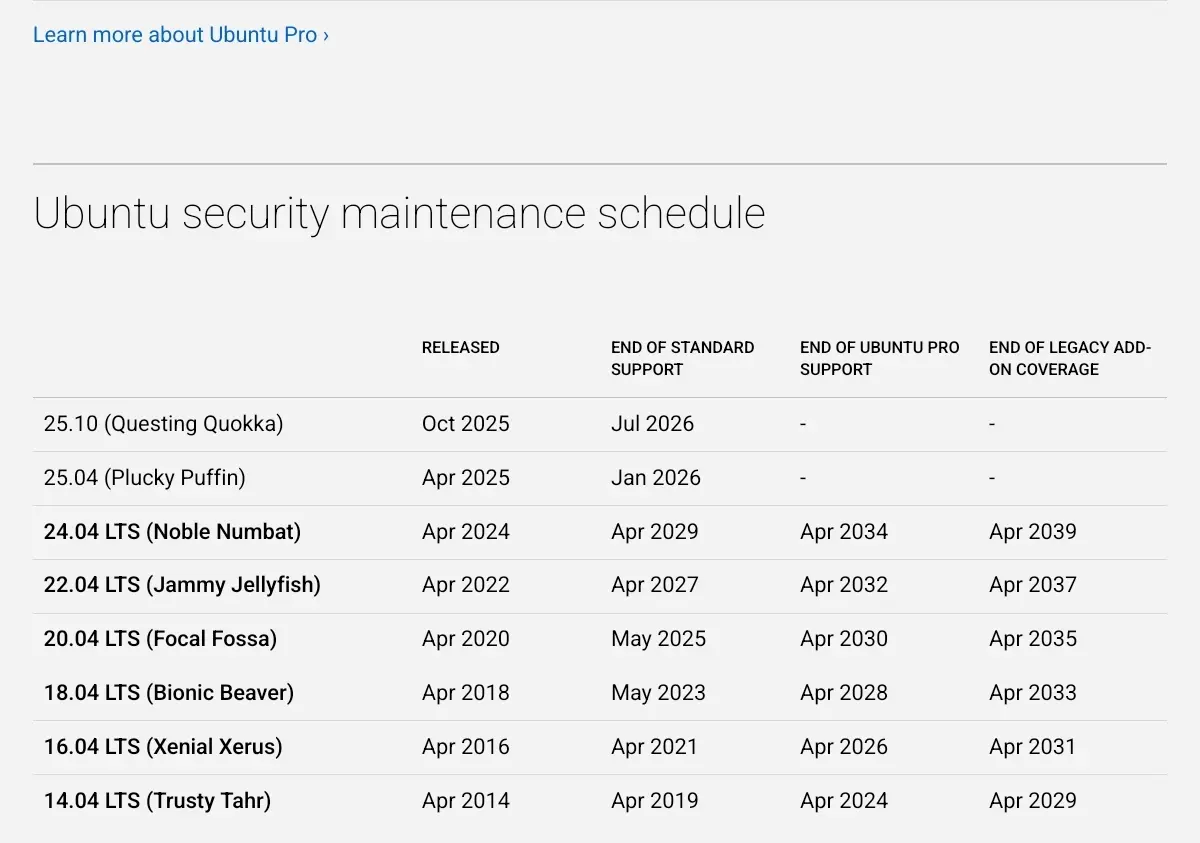Select the Apr 2034 Ubuntu Pro support date
Viewport: 1200px width, 843px height.
[x=843, y=532]
